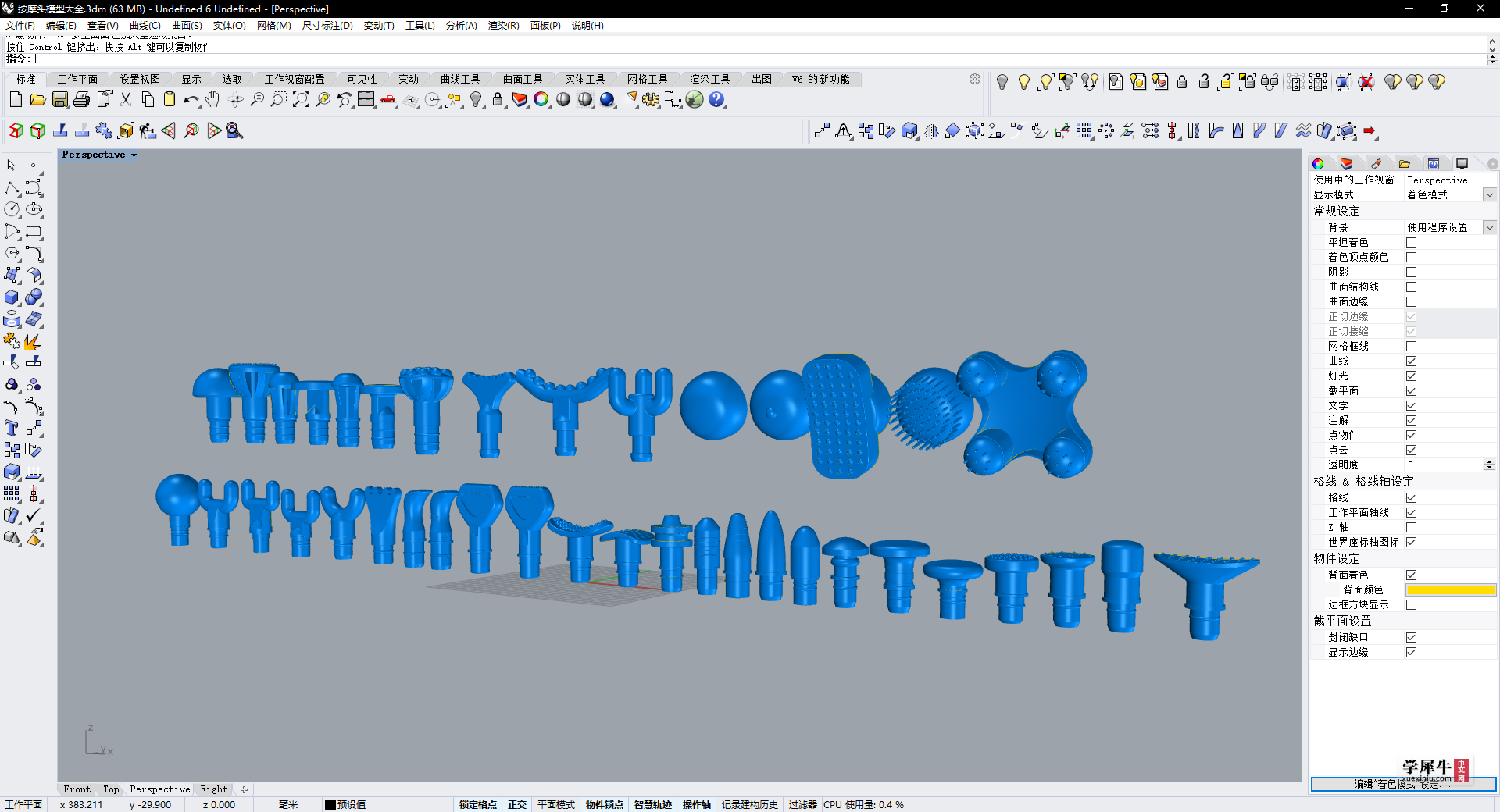
Task: Click 记录建构历史 in the status bar
Action: tap(749, 805)
